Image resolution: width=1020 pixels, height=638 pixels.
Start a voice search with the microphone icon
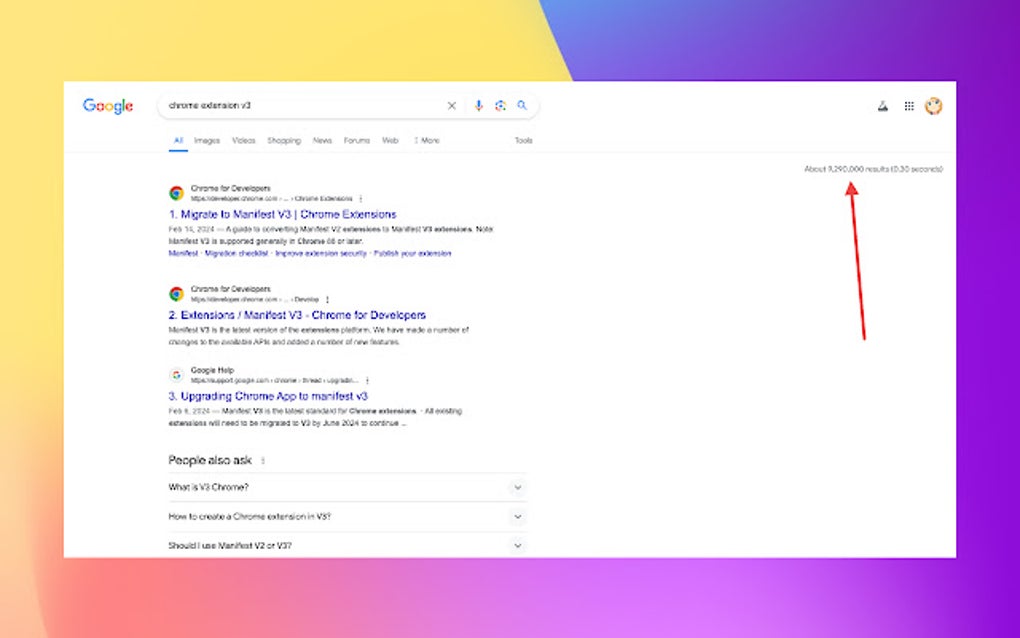pyautogui.click(x=478, y=105)
